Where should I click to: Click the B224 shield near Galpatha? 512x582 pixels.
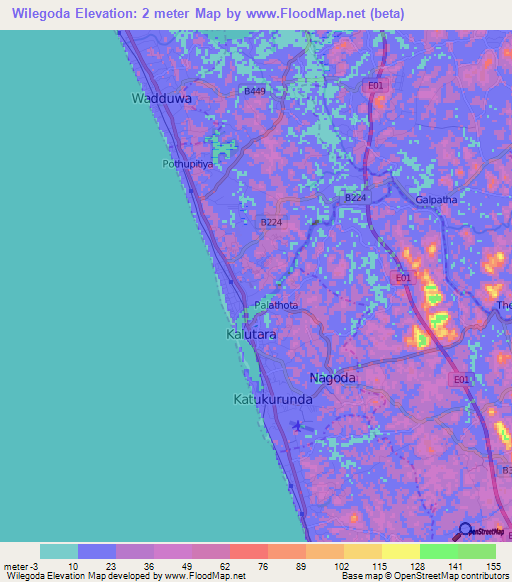356,197
